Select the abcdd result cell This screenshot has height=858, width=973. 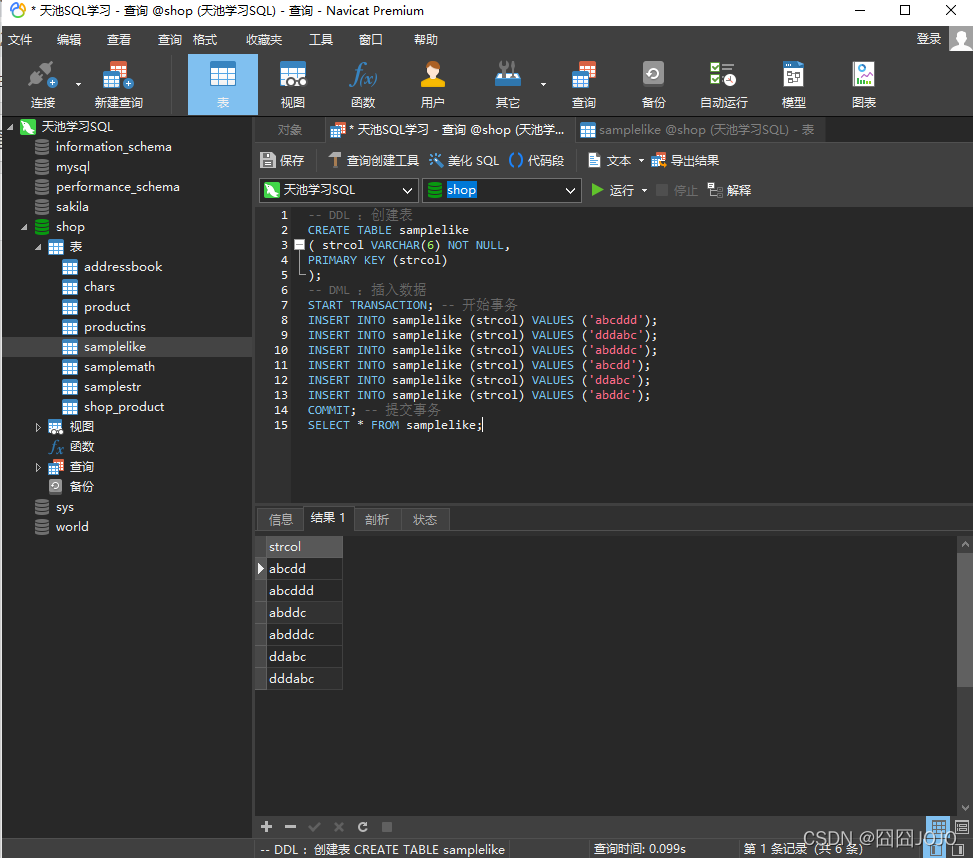(x=304, y=568)
